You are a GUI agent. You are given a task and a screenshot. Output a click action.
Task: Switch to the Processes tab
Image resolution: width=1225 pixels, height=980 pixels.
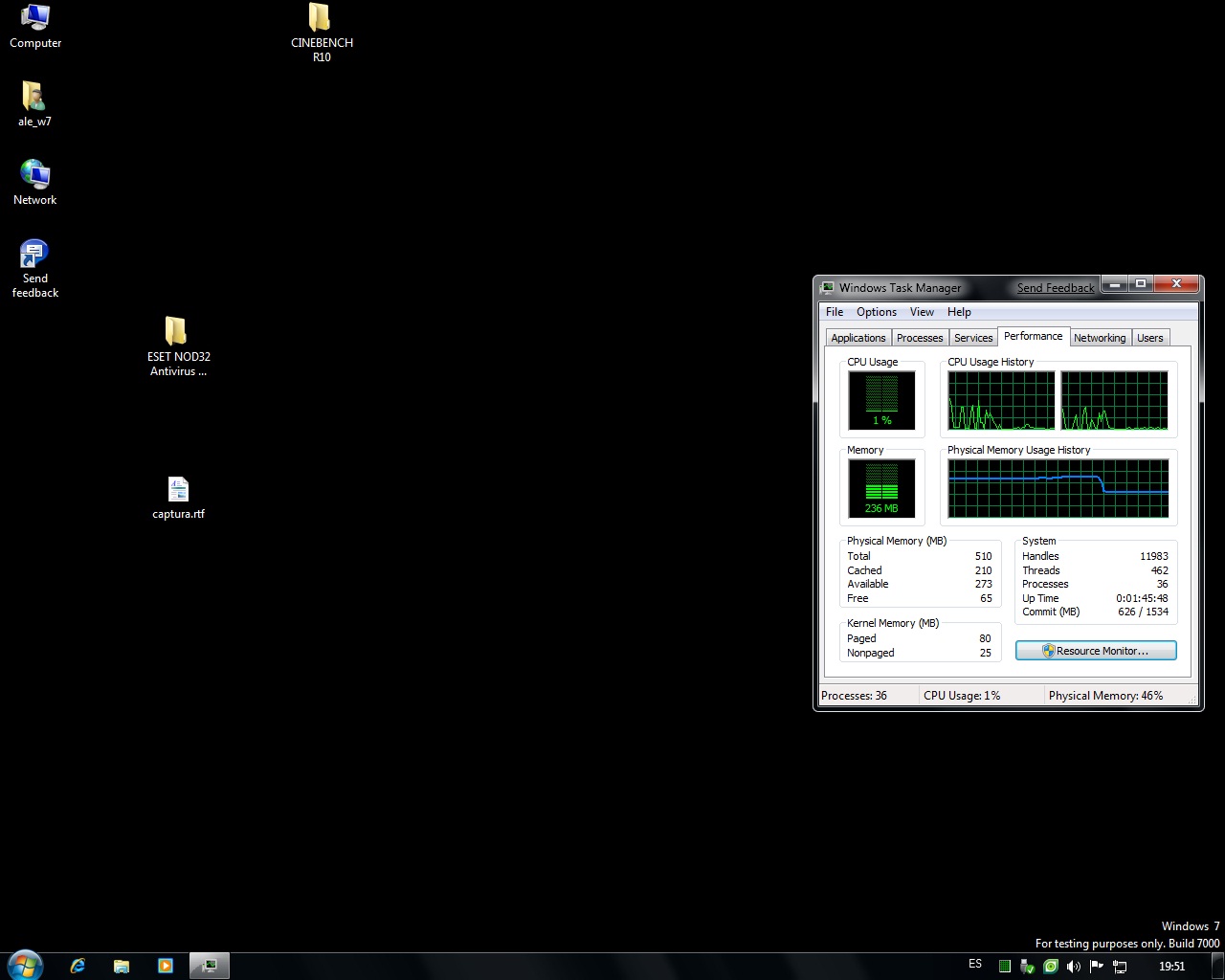click(x=920, y=338)
